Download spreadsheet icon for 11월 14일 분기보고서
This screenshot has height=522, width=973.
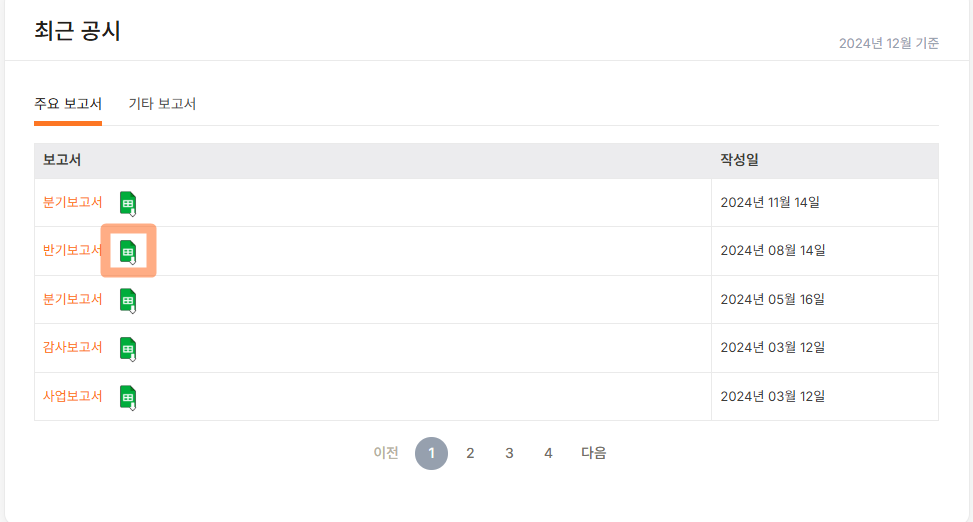pyautogui.click(x=128, y=204)
